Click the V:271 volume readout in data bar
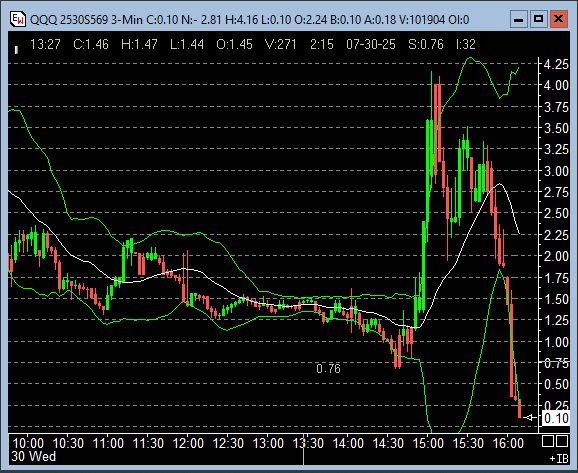Viewport: 578px width, 473px height. tap(281, 45)
